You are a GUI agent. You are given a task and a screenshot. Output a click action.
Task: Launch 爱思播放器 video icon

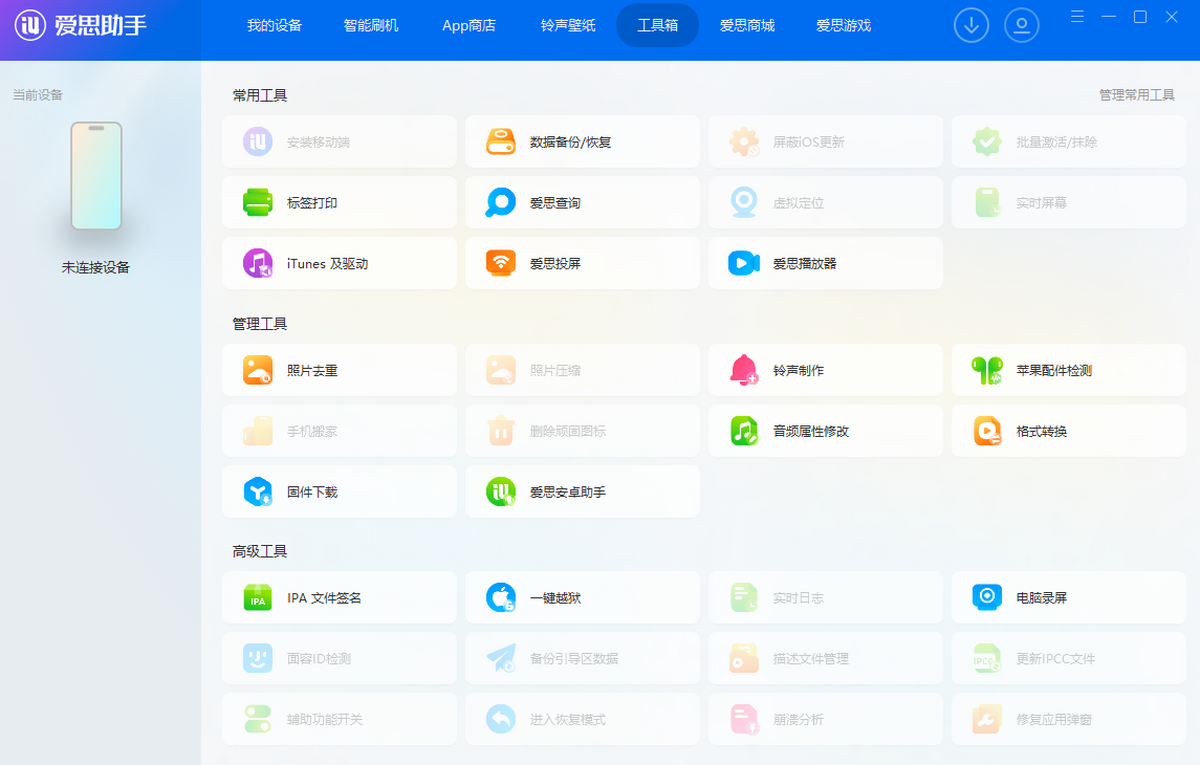pyautogui.click(x=744, y=263)
